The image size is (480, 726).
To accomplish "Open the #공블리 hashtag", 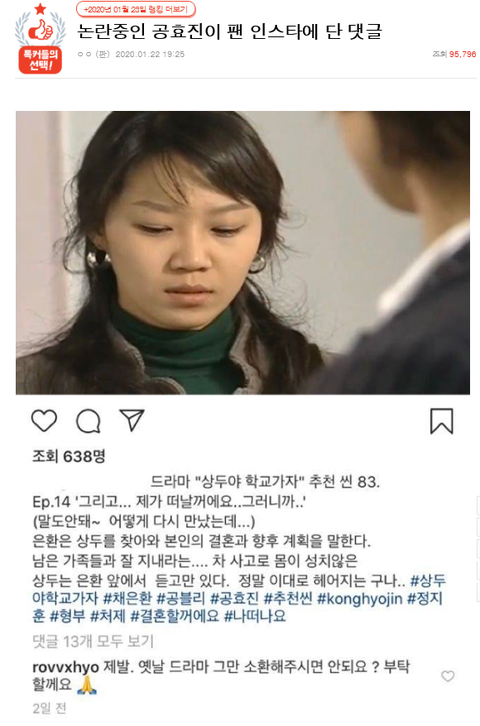I will pos(181,599).
